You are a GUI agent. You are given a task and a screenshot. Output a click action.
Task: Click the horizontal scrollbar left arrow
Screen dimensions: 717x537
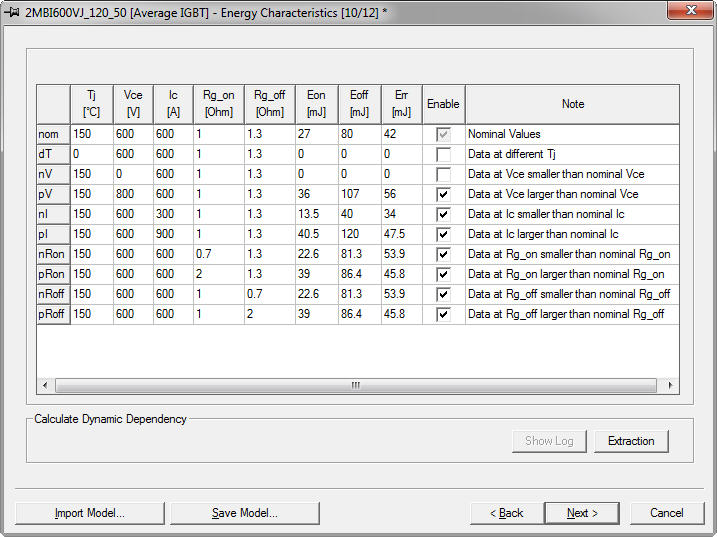[x=45, y=385]
